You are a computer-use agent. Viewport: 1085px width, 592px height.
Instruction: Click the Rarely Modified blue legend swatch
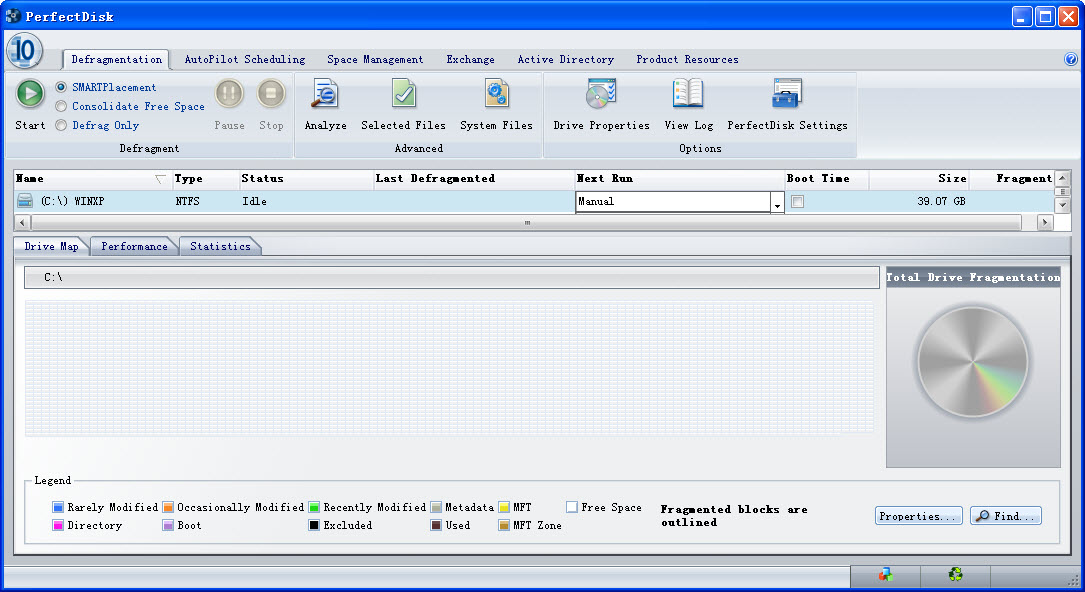tap(58, 508)
